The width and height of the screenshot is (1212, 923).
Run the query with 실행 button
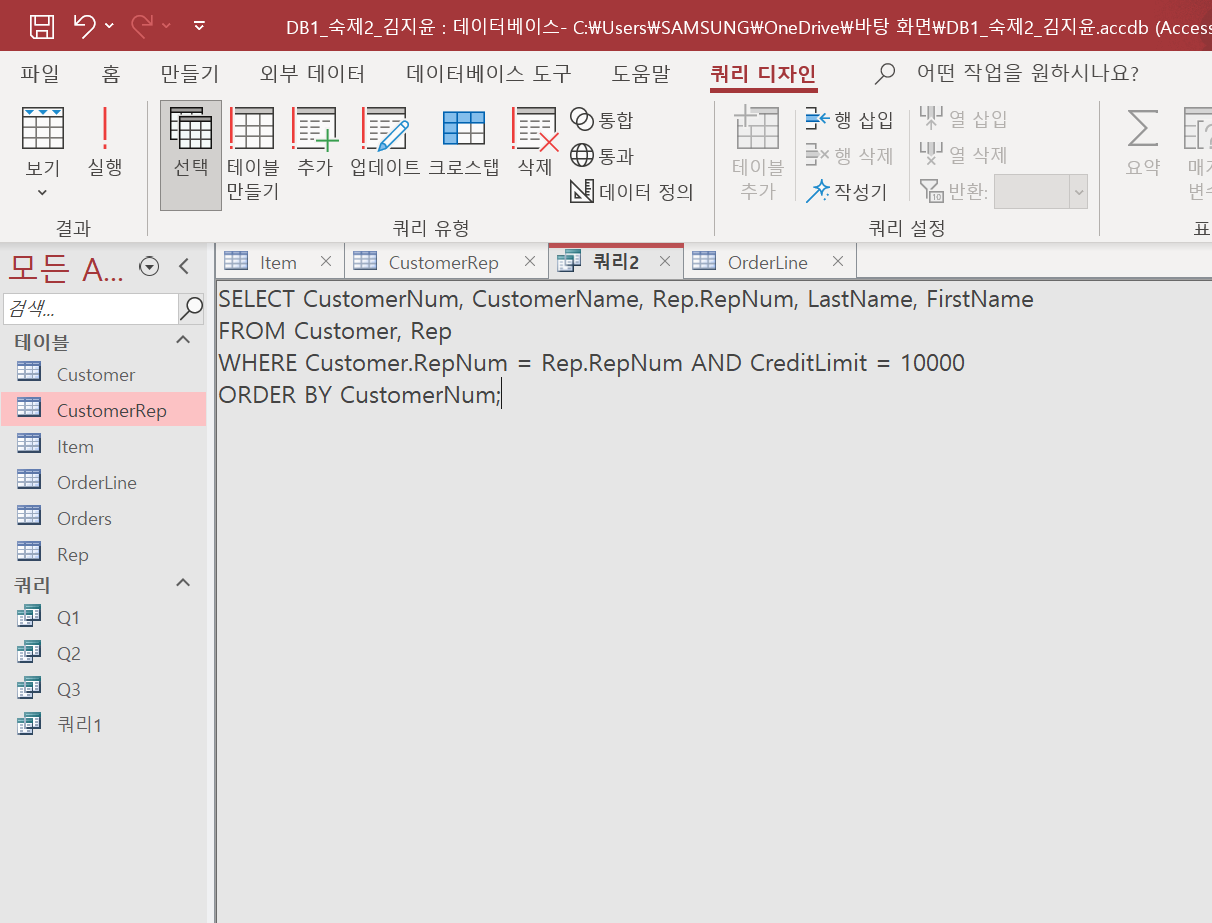tap(105, 143)
